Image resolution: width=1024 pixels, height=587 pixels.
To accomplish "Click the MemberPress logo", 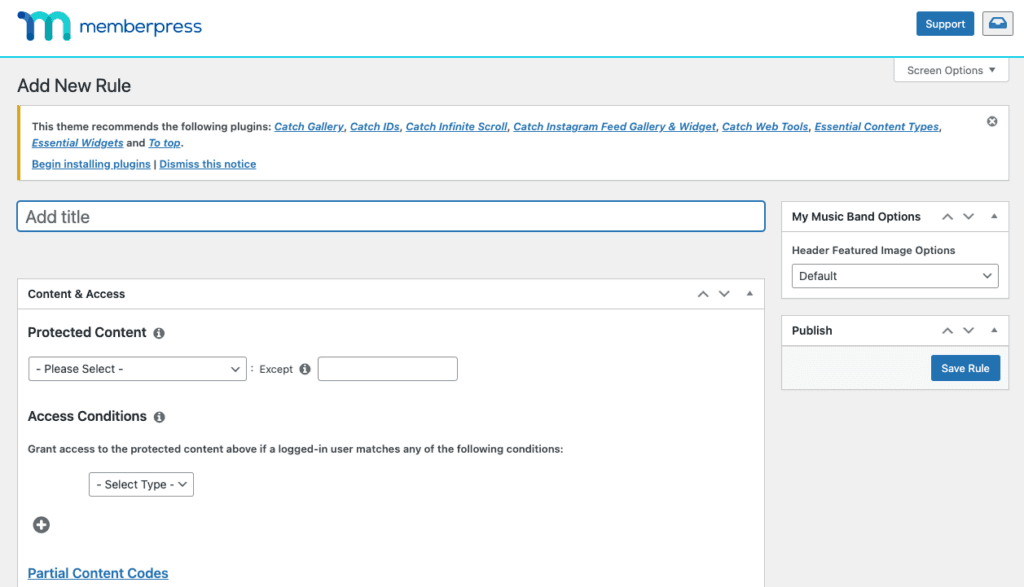I will click(110, 26).
